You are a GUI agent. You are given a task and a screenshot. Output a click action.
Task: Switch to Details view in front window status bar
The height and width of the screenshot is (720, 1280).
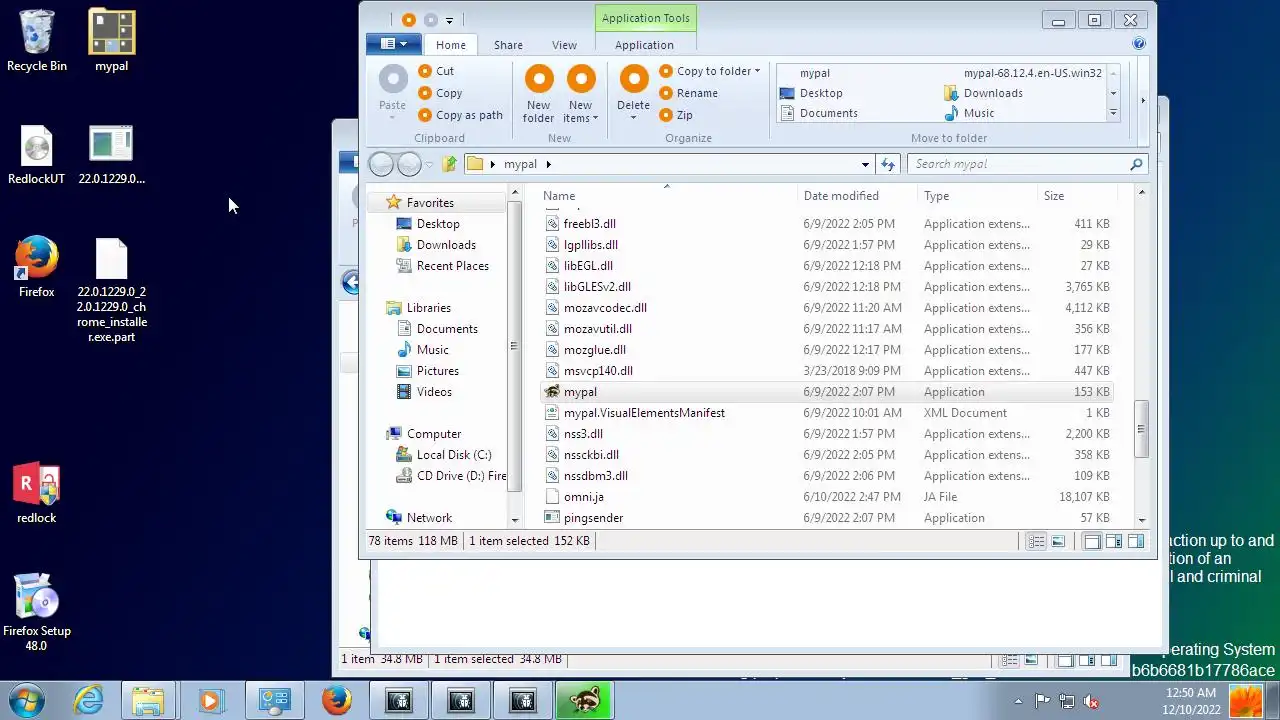(1036, 541)
